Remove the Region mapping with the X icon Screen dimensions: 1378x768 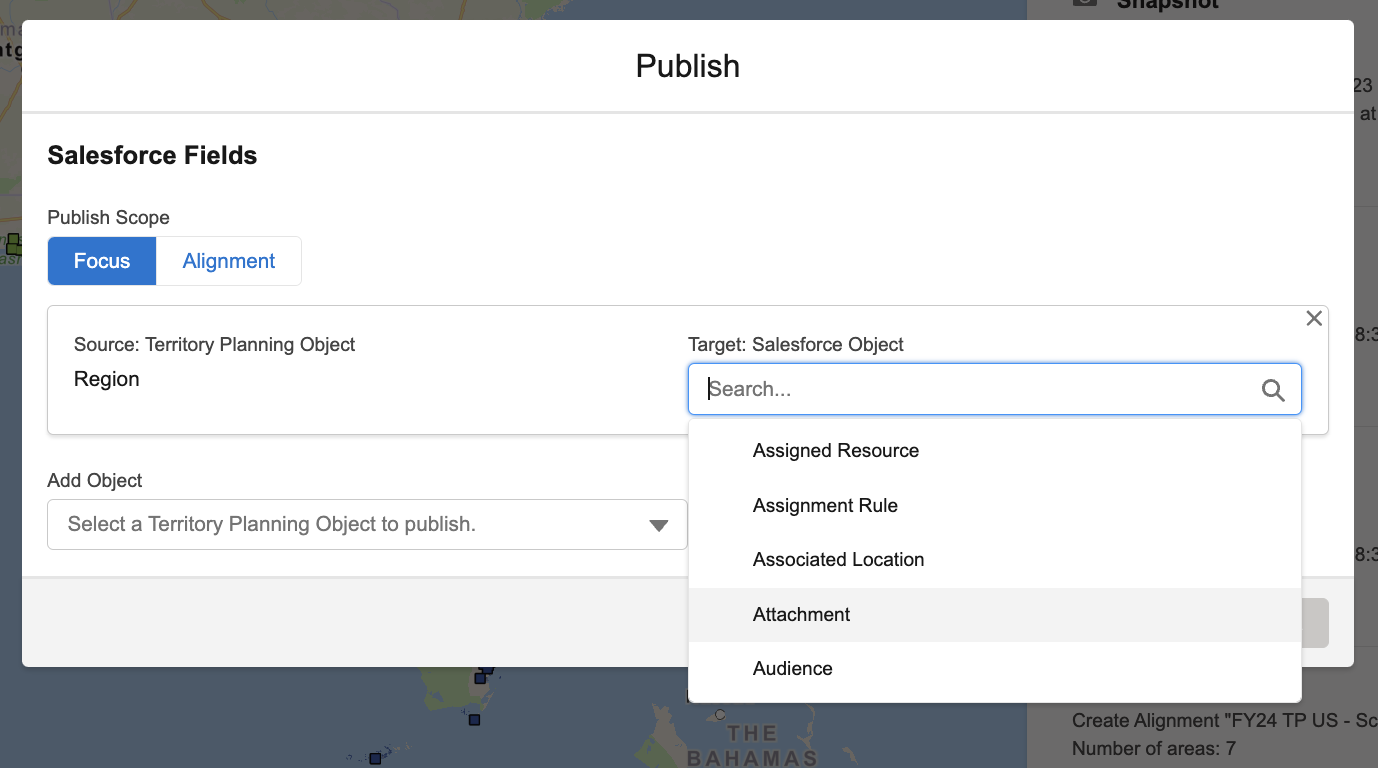1314,318
